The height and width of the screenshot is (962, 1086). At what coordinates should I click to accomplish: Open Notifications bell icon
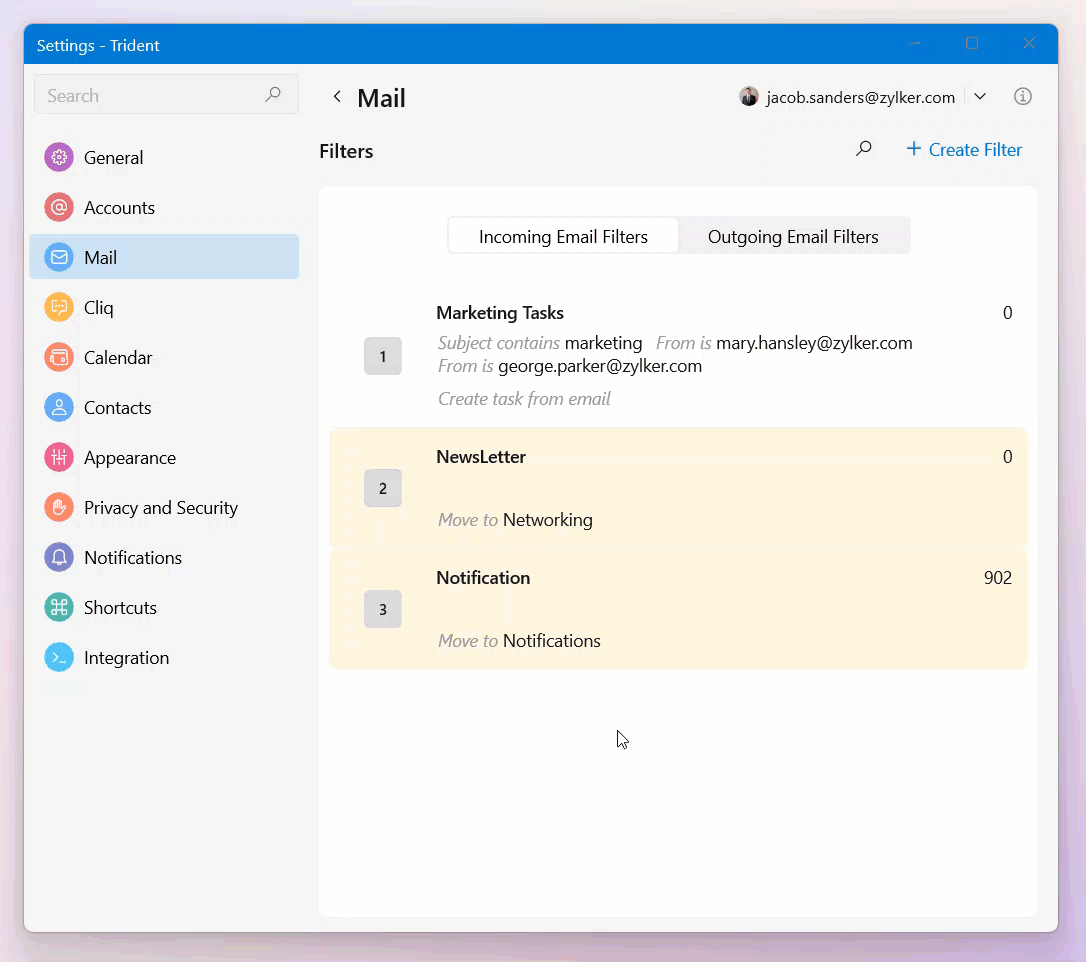[x=59, y=557]
